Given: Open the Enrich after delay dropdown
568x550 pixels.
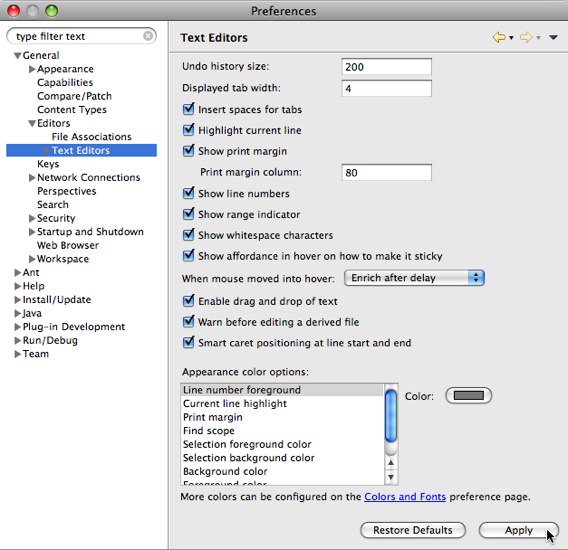Looking at the screenshot, I should [414, 278].
